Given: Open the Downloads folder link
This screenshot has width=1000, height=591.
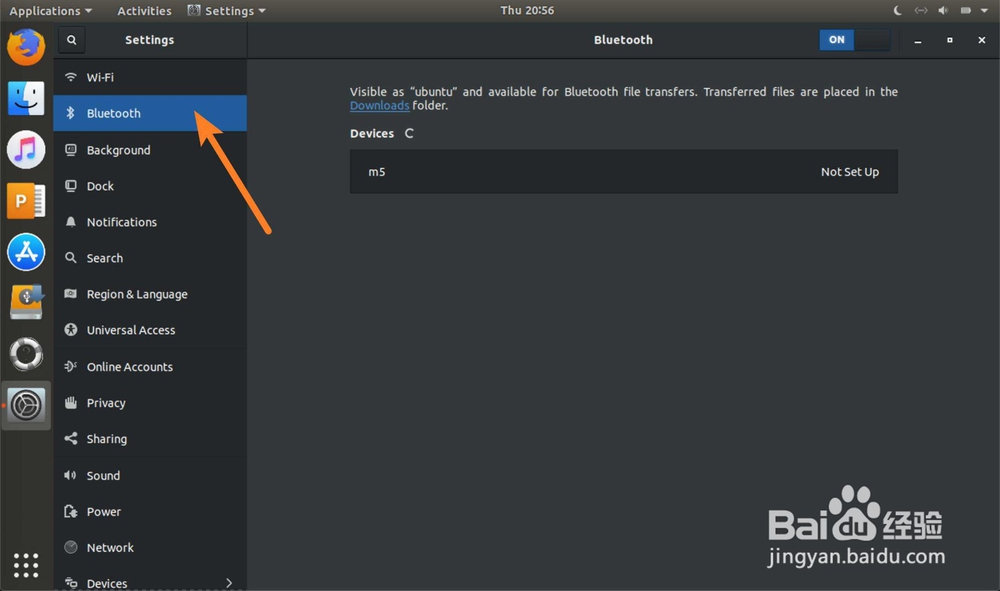Looking at the screenshot, I should 379,106.
